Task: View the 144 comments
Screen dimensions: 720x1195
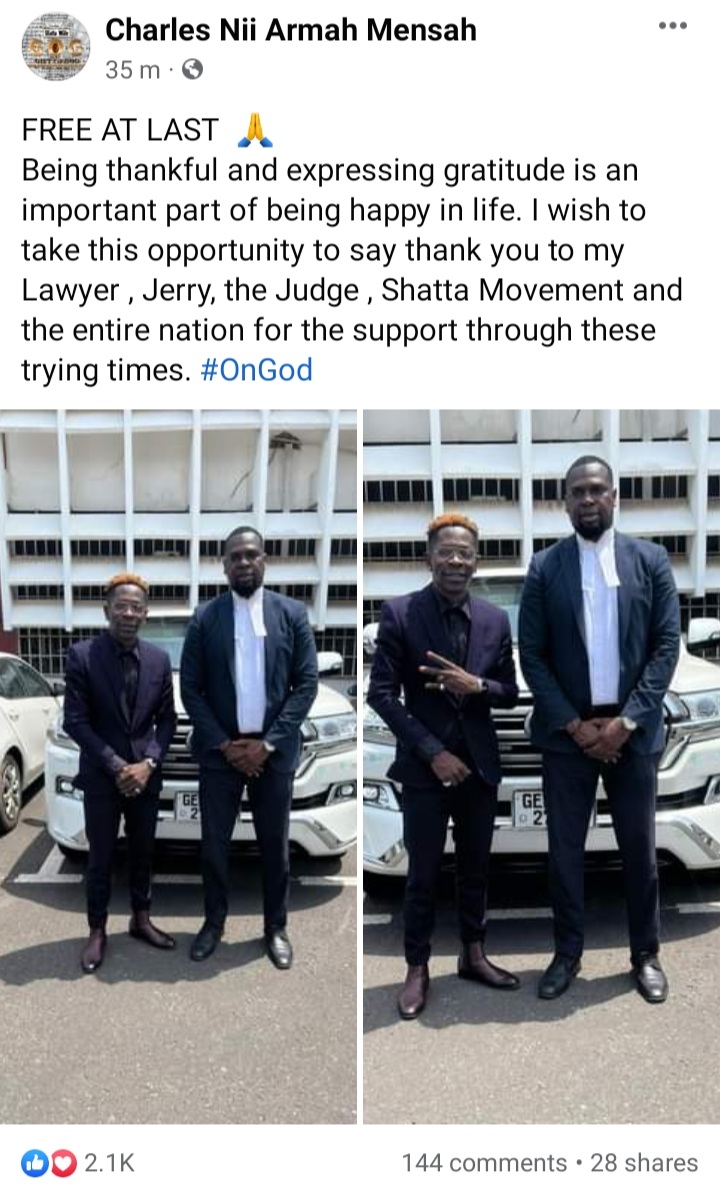Action: click(x=485, y=1162)
